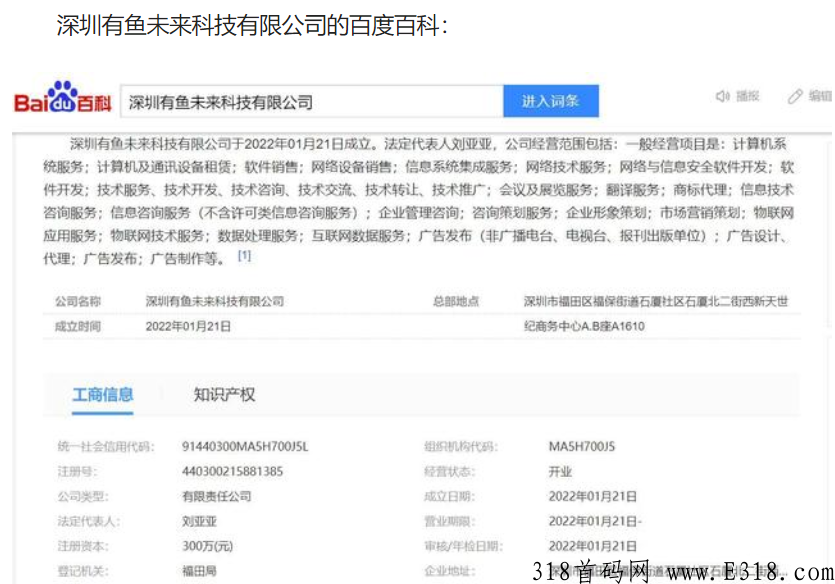Viewport: 835px width, 584px height.
Task: Click the 开业 business status value
Action: (560, 471)
